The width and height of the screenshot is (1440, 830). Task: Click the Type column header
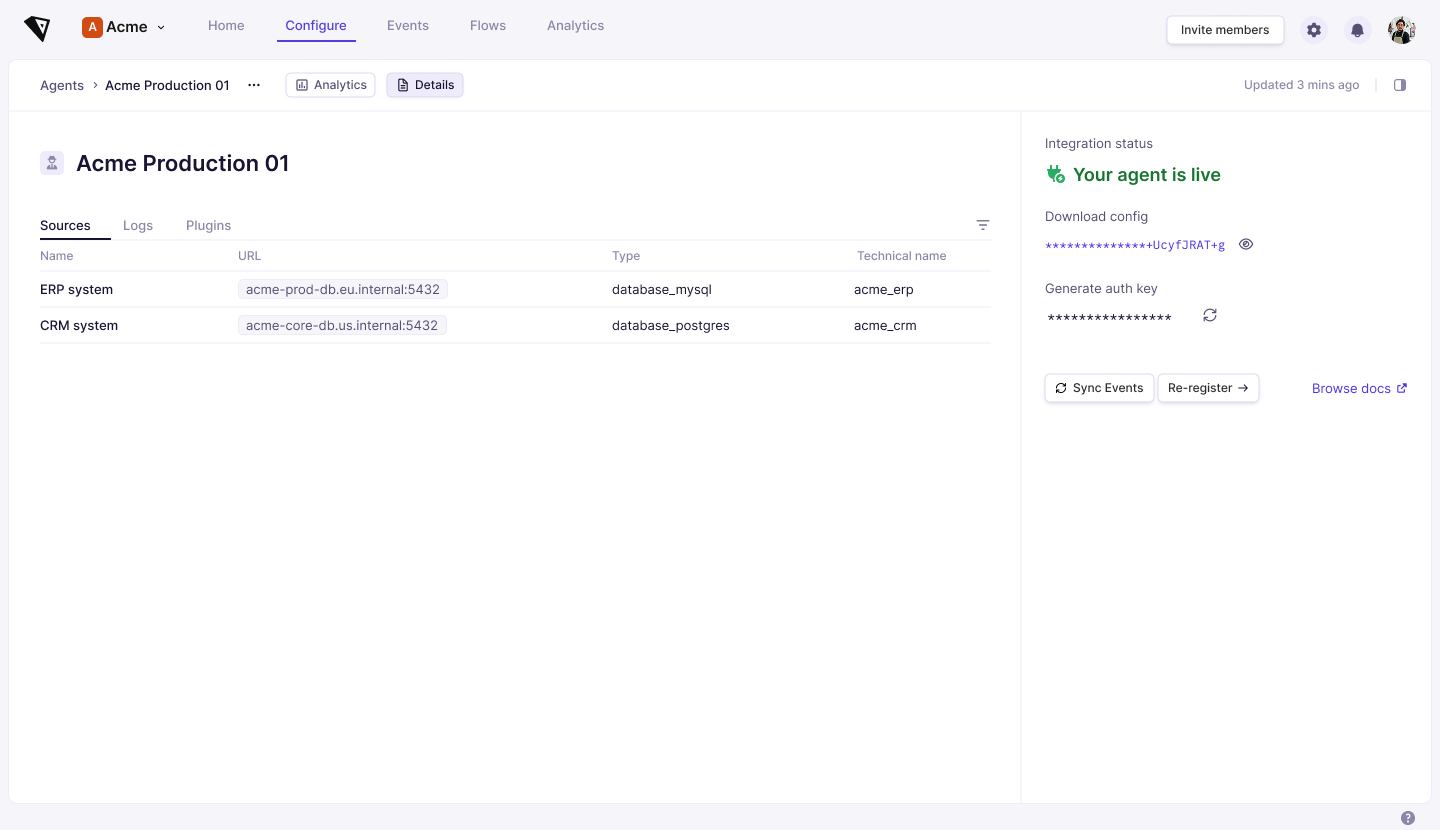[x=626, y=256]
